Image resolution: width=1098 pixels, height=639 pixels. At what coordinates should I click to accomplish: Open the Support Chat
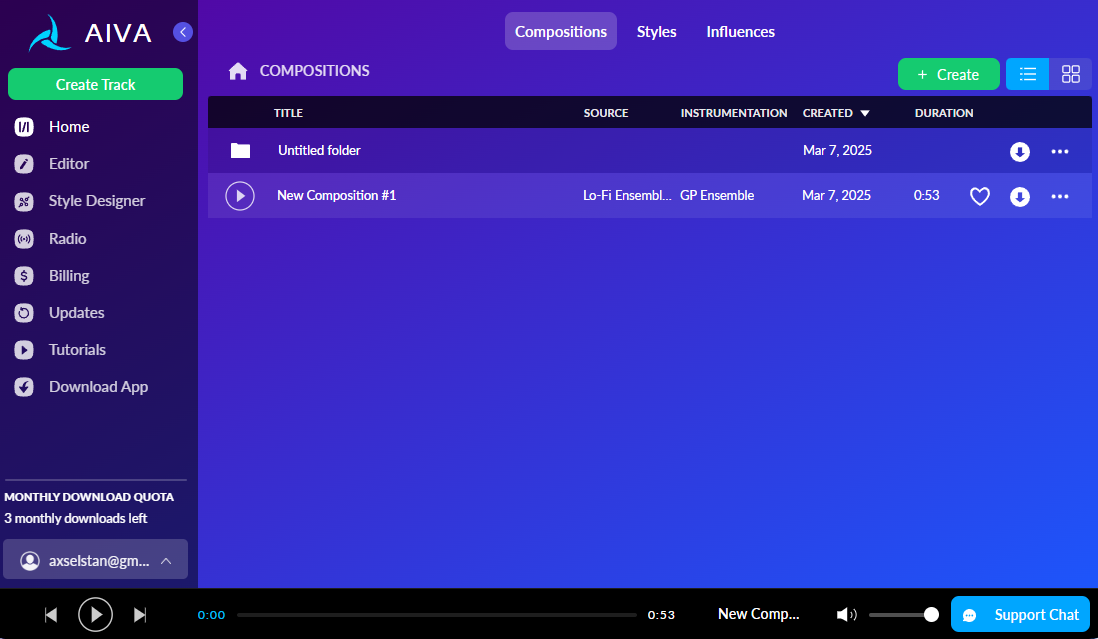1020,615
